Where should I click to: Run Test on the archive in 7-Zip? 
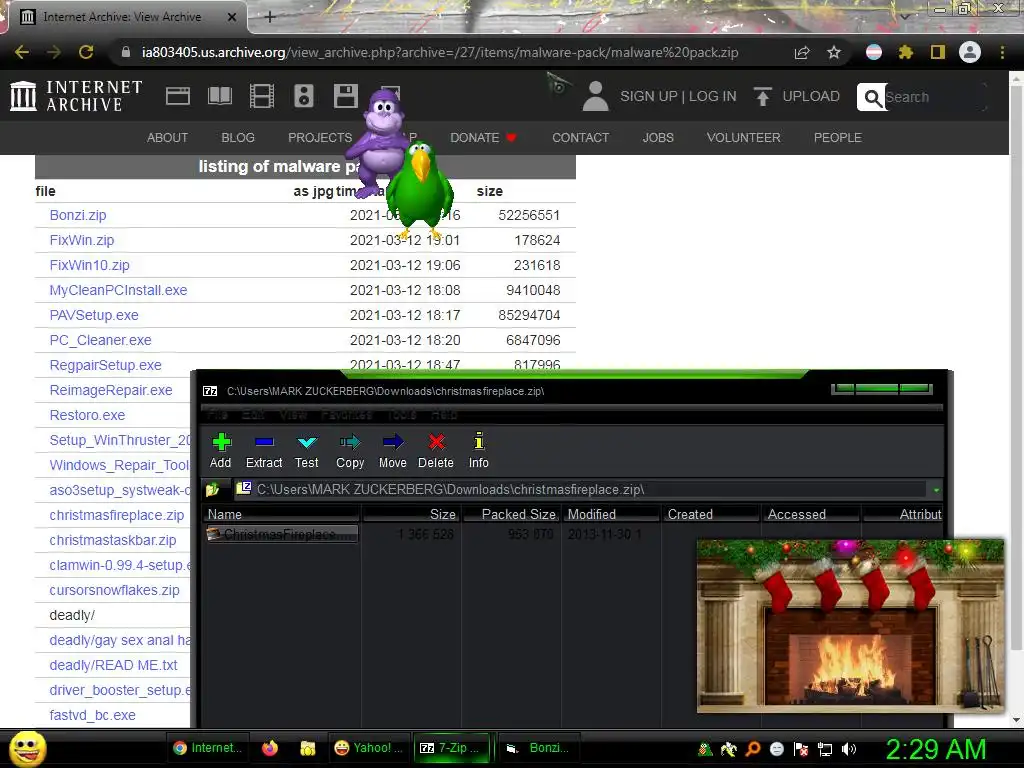[x=307, y=442]
